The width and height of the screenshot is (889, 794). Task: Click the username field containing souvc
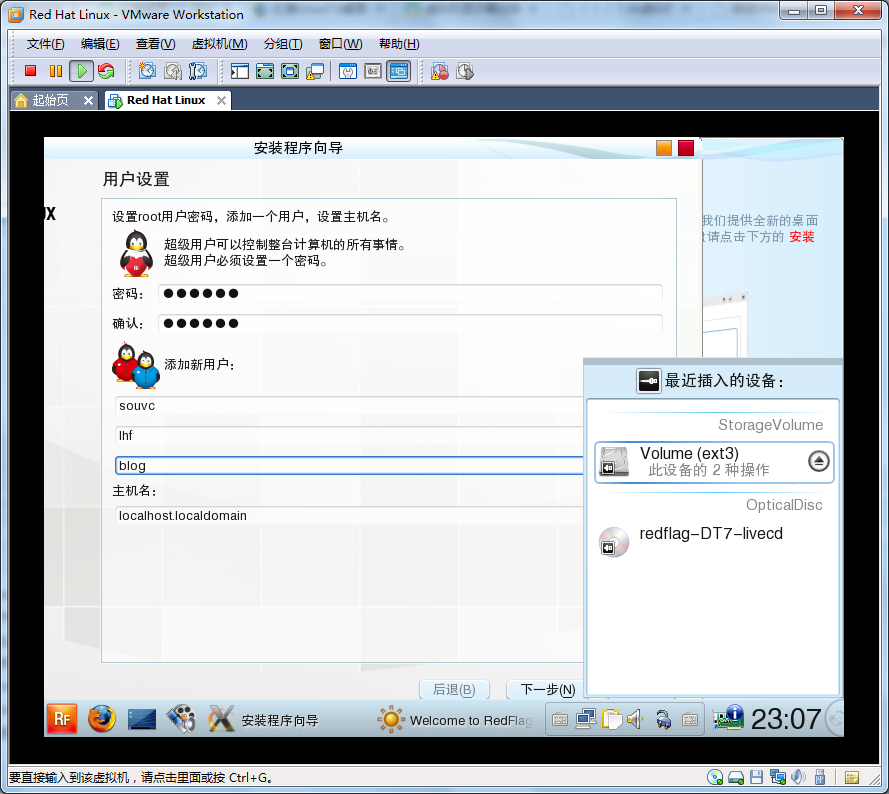[x=349, y=406]
